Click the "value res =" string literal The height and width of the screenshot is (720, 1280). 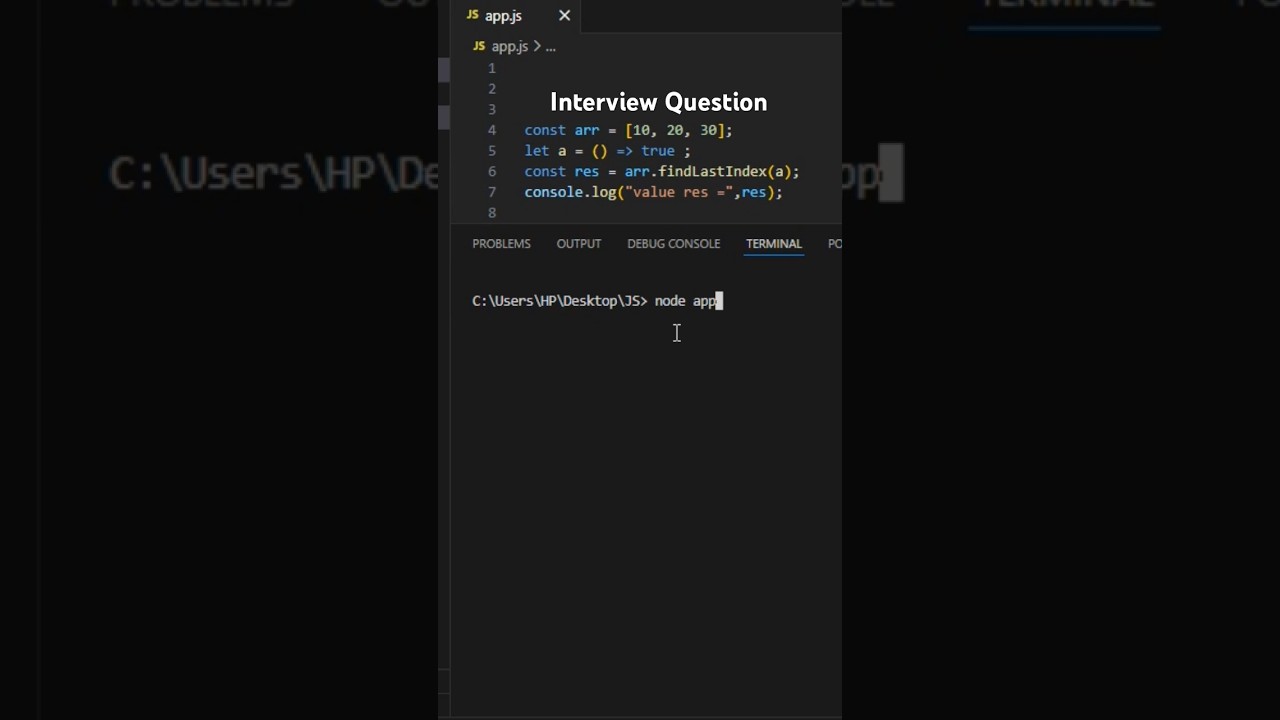[678, 192]
